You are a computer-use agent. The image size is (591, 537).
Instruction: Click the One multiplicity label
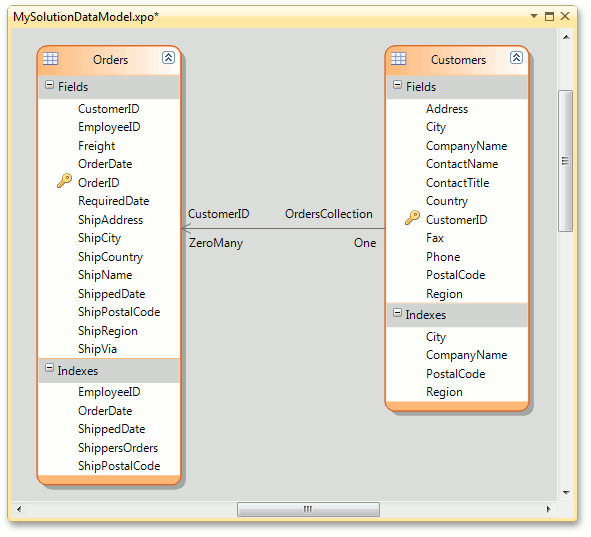tap(365, 243)
